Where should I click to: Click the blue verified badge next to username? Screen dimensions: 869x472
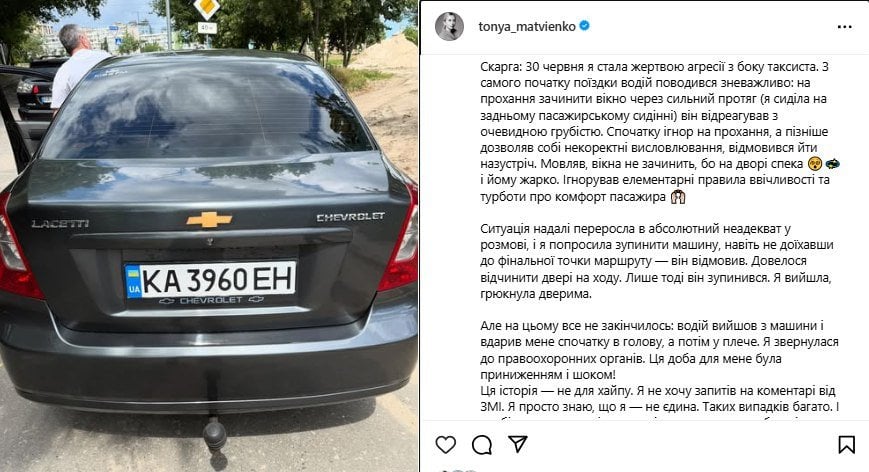point(584,25)
